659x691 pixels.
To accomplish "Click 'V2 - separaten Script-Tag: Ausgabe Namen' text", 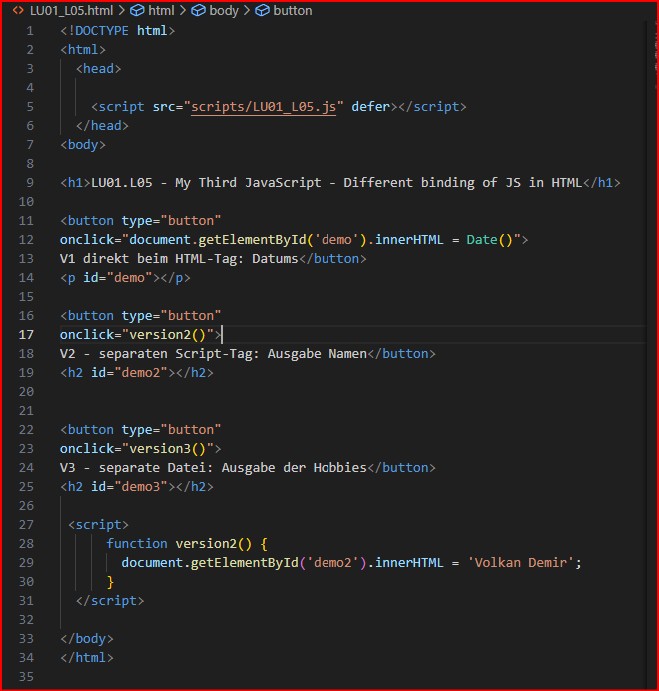I will 213,353.
